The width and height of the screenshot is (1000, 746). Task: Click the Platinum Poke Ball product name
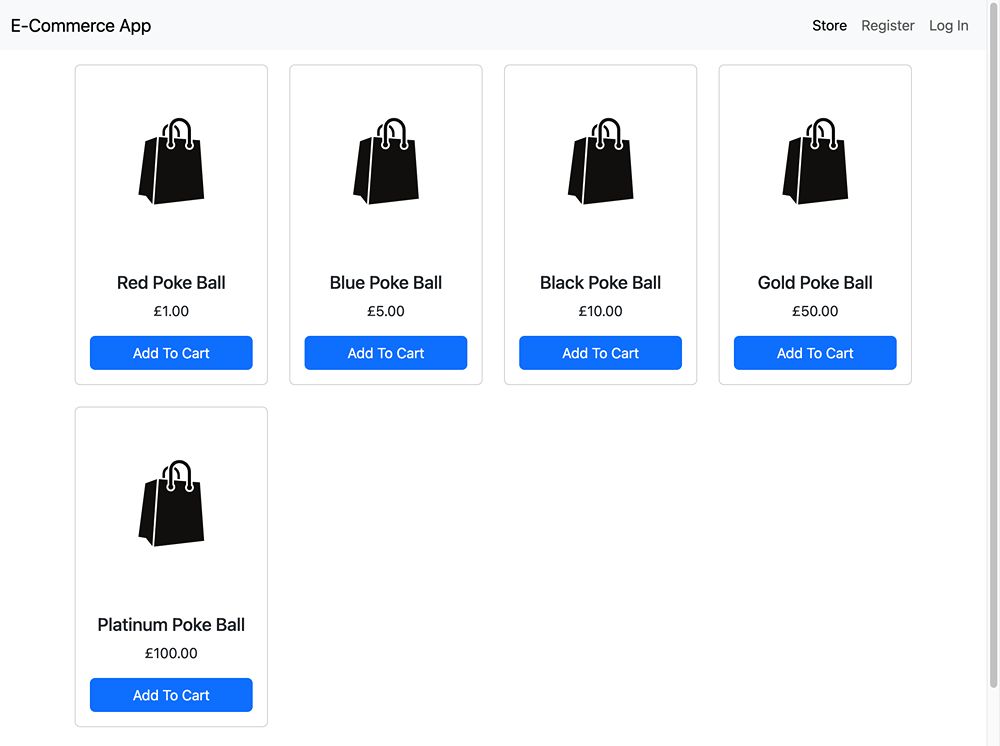(171, 625)
